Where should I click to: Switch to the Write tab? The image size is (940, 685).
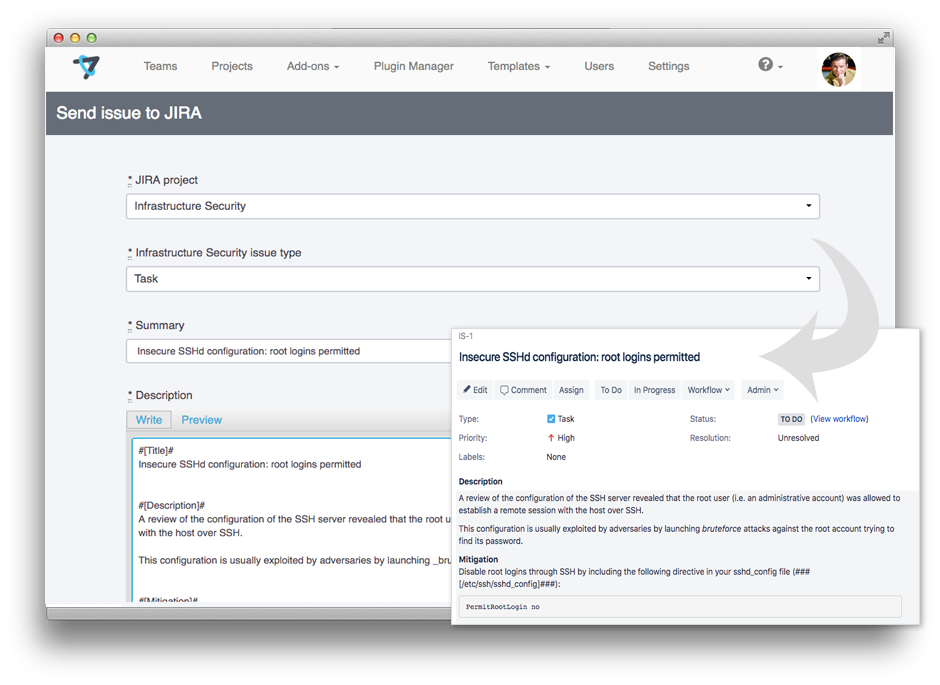click(x=149, y=420)
